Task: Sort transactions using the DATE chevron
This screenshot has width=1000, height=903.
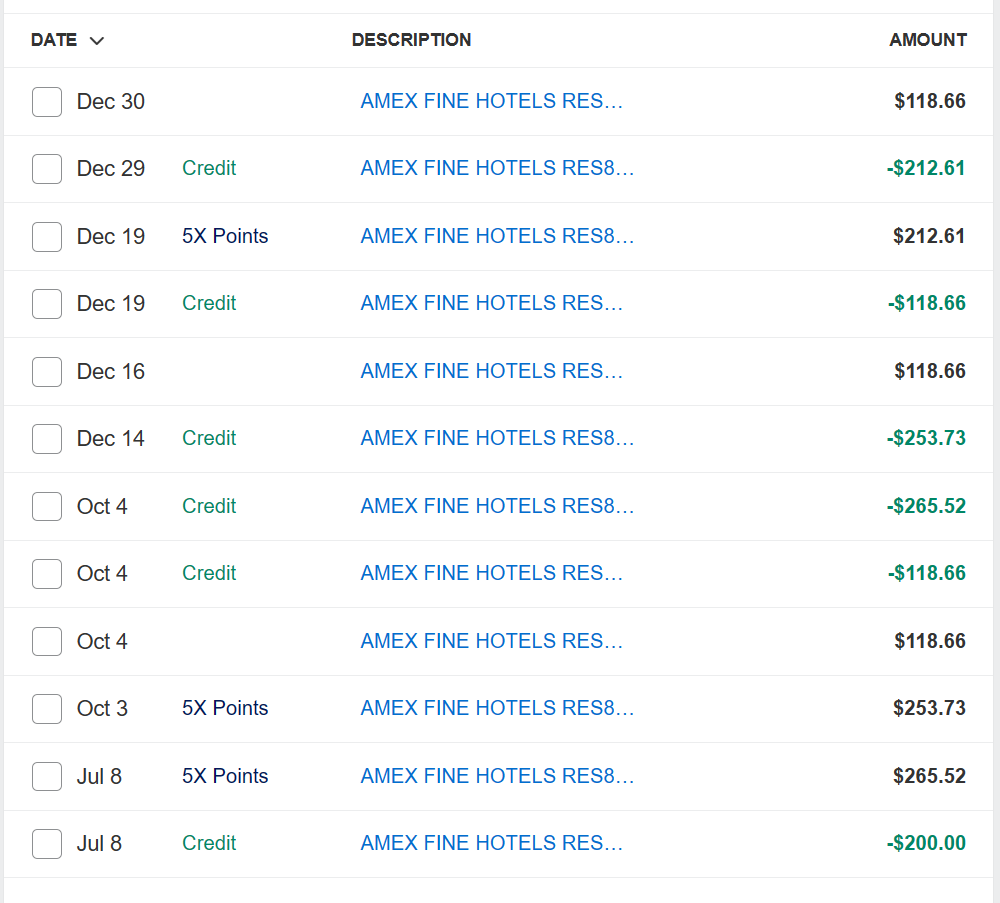Action: [97, 41]
